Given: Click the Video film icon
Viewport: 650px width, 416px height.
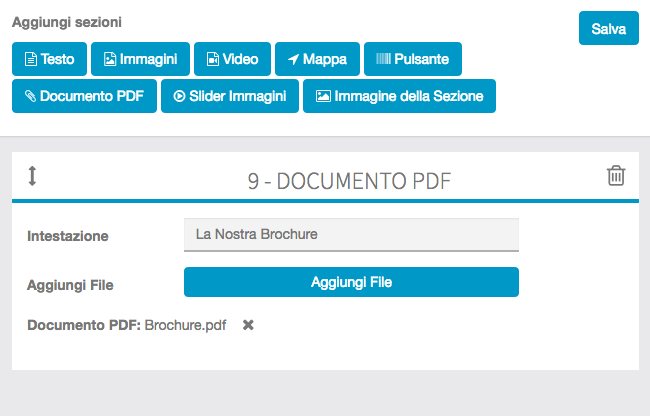Looking at the screenshot, I should click(213, 59).
